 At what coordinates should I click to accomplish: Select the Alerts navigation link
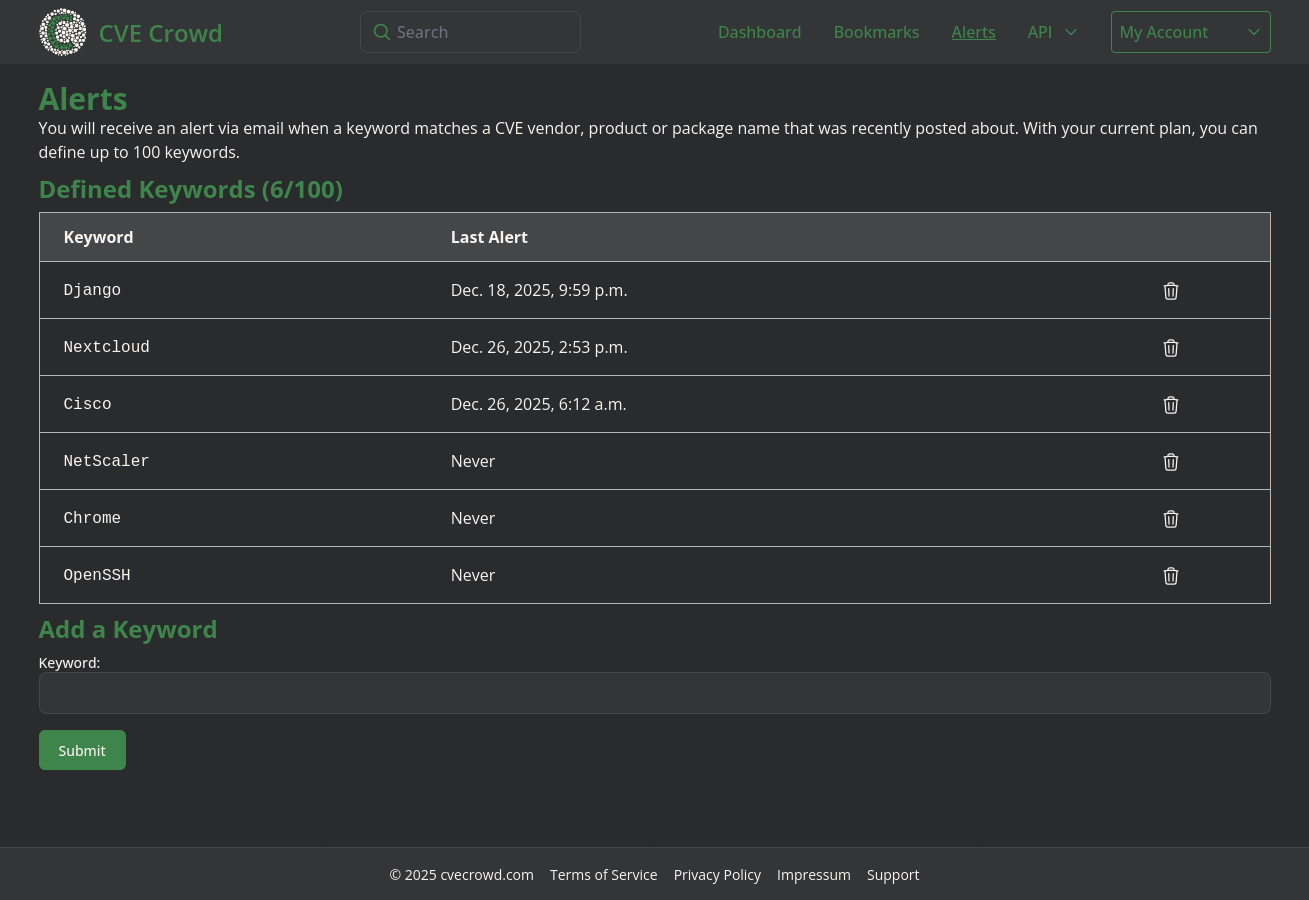click(x=972, y=32)
